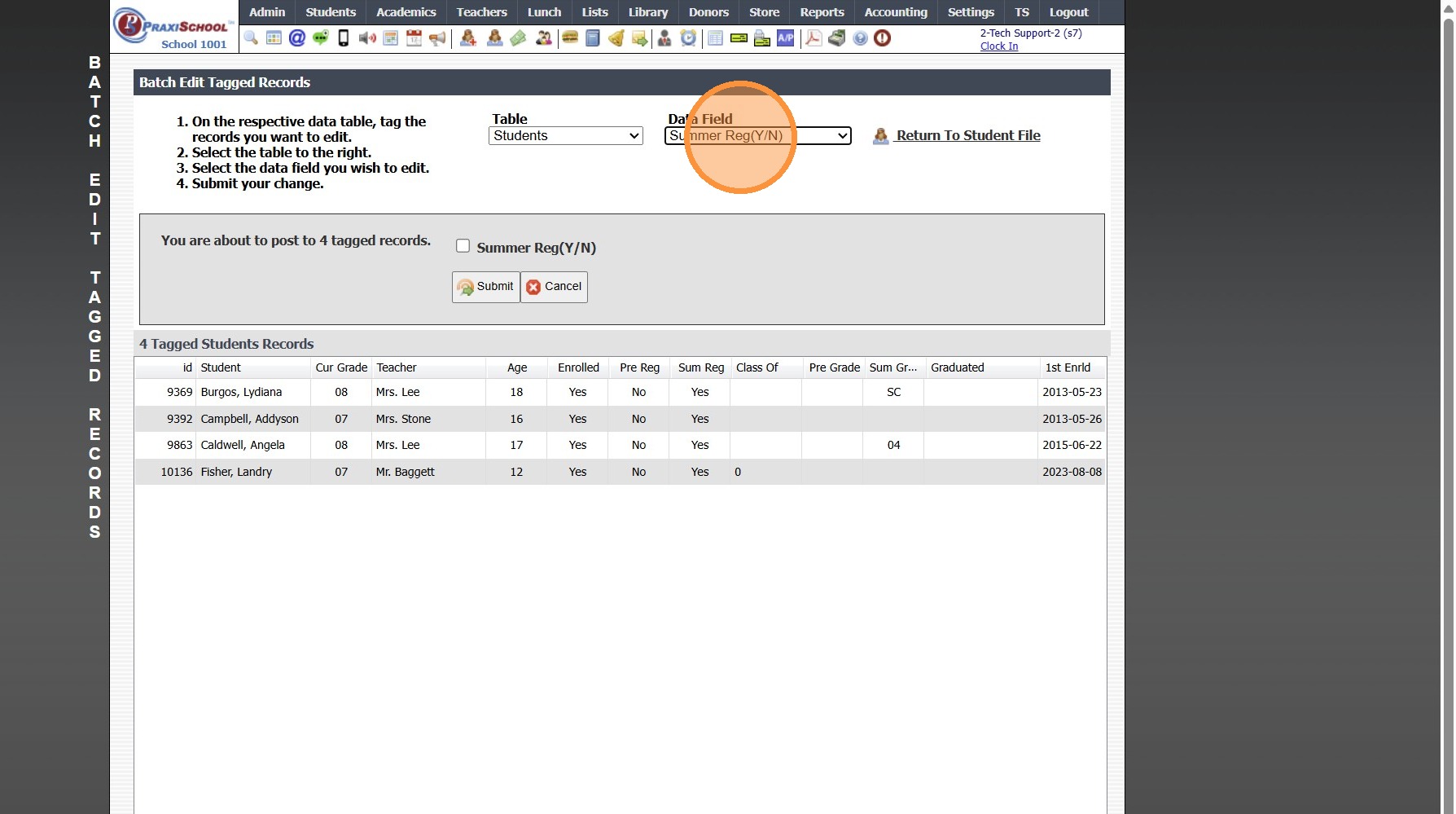This screenshot has height=814, width=1456.
Task: Click the green money bills icon
Action: pyautogui.click(x=519, y=38)
